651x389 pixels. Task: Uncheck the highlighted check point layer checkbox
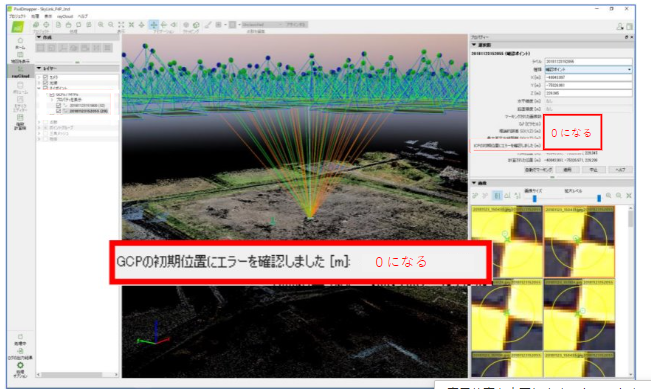59,111
